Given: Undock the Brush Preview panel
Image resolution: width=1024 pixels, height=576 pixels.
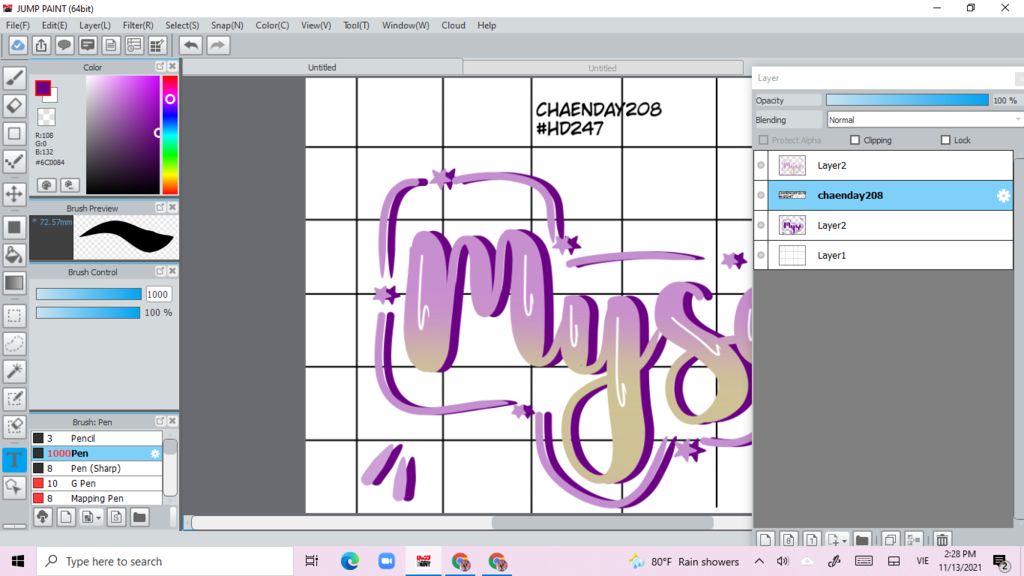Looking at the screenshot, I should point(160,207).
